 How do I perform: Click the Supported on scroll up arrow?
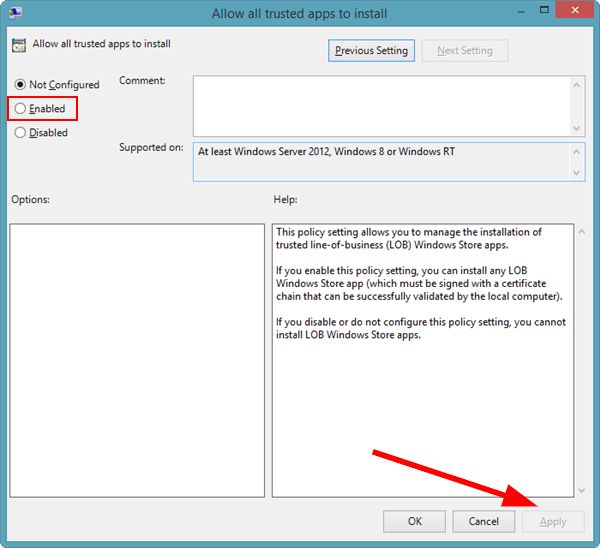click(x=577, y=152)
